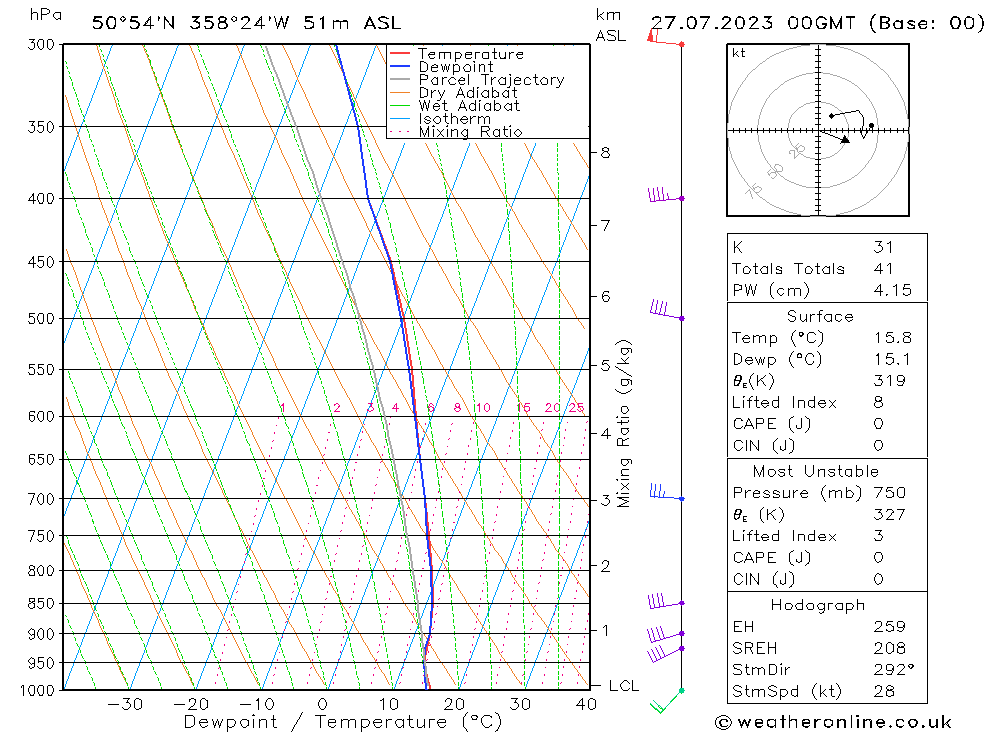Click the StmSpd (kt) value 28
The height and width of the screenshot is (733, 1000).
pyautogui.click(x=884, y=691)
